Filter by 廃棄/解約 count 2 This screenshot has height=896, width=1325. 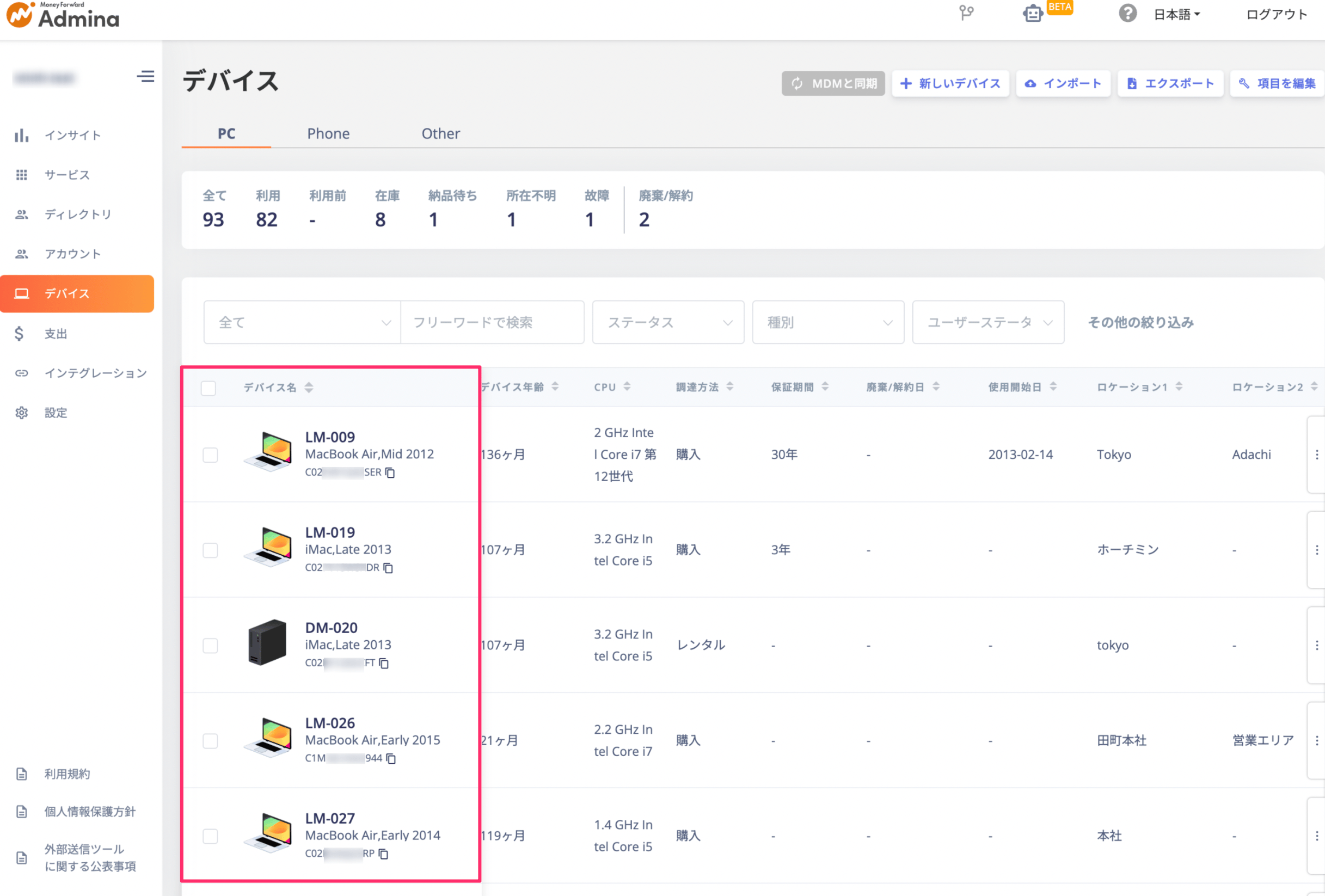pos(665,209)
